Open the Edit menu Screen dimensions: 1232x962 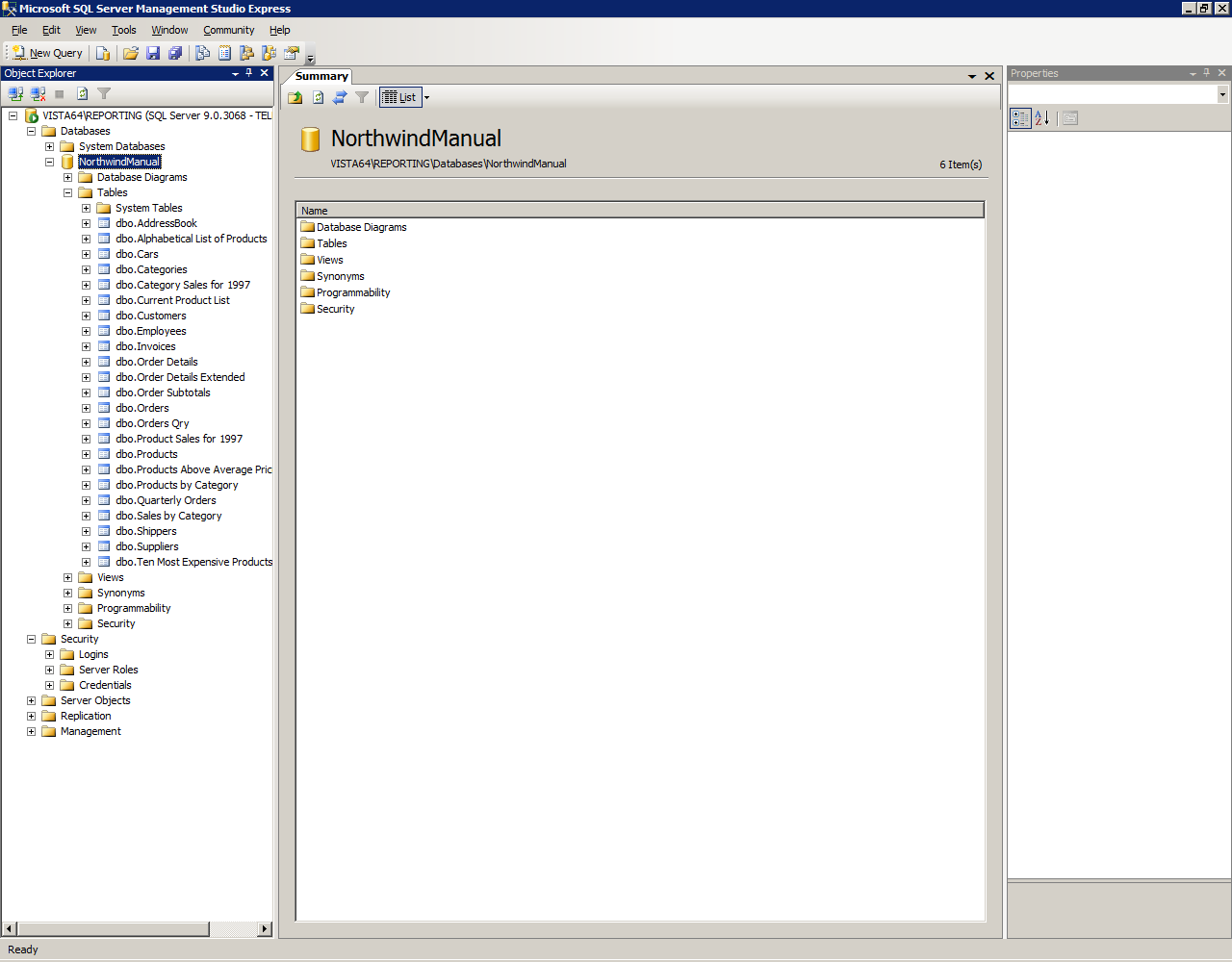pyautogui.click(x=51, y=30)
